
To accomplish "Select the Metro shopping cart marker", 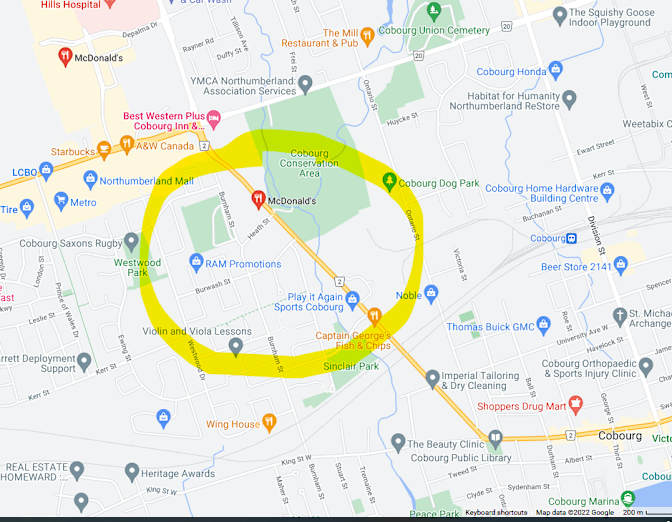I will click(61, 201).
